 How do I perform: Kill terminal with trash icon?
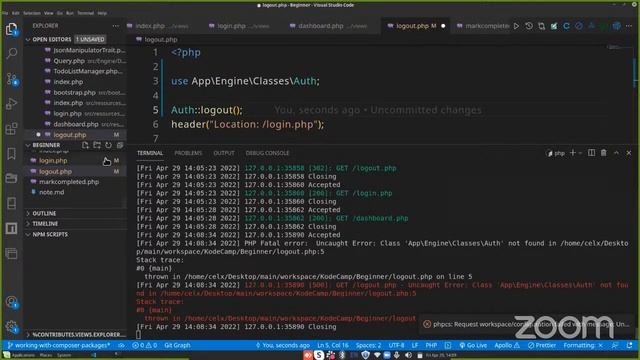pos(604,153)
